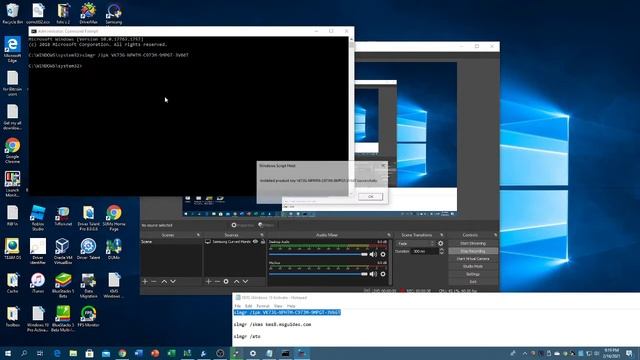This screenshot has width=640, height=360.
Task: Adjust Duration spinner arrows in Scene Transitions
Action: point(441,251)
